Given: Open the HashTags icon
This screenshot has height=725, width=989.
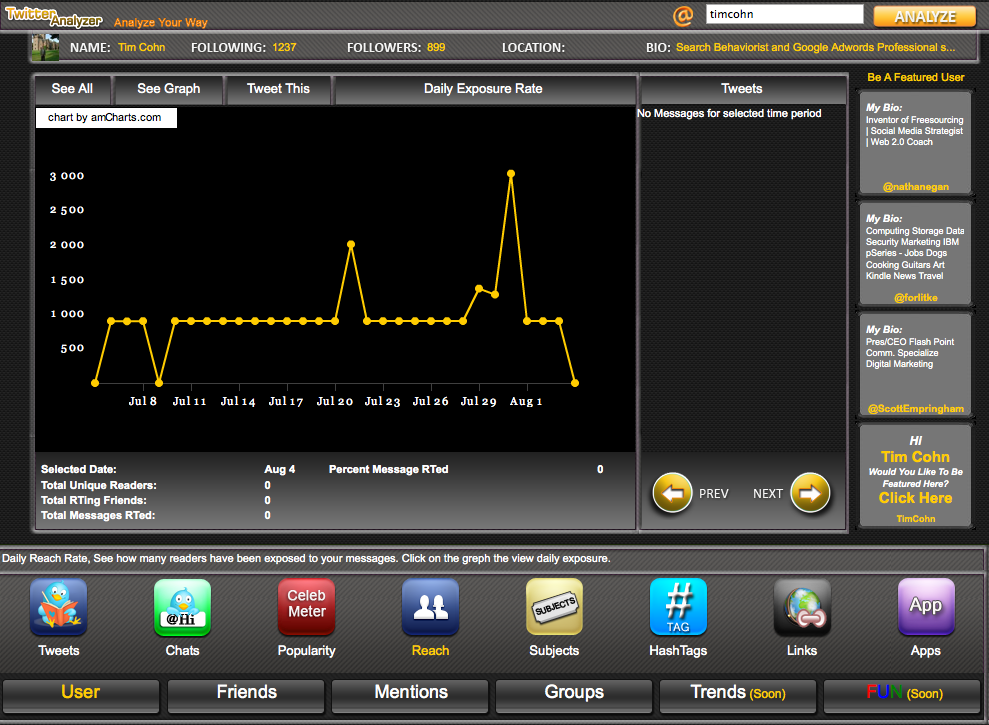Looking at the screenshot, I should (x=678, y=608).
